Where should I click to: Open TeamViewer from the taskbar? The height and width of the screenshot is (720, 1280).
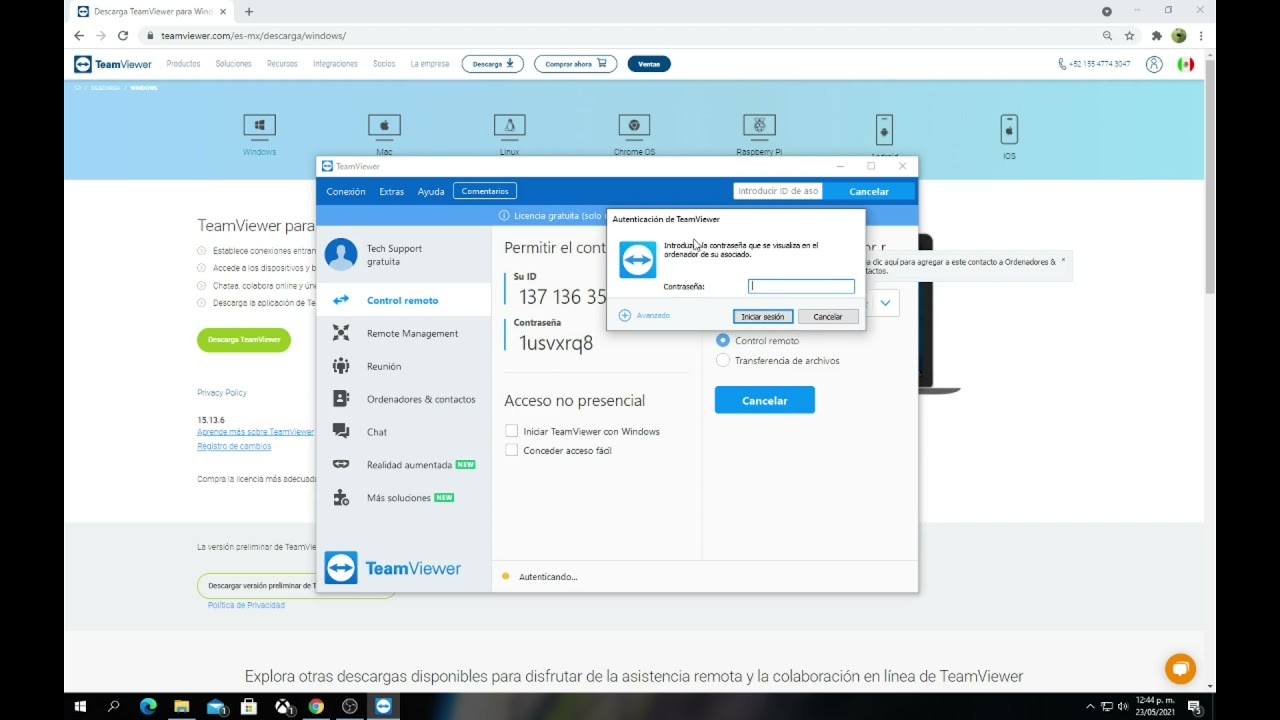coord(383,706)
